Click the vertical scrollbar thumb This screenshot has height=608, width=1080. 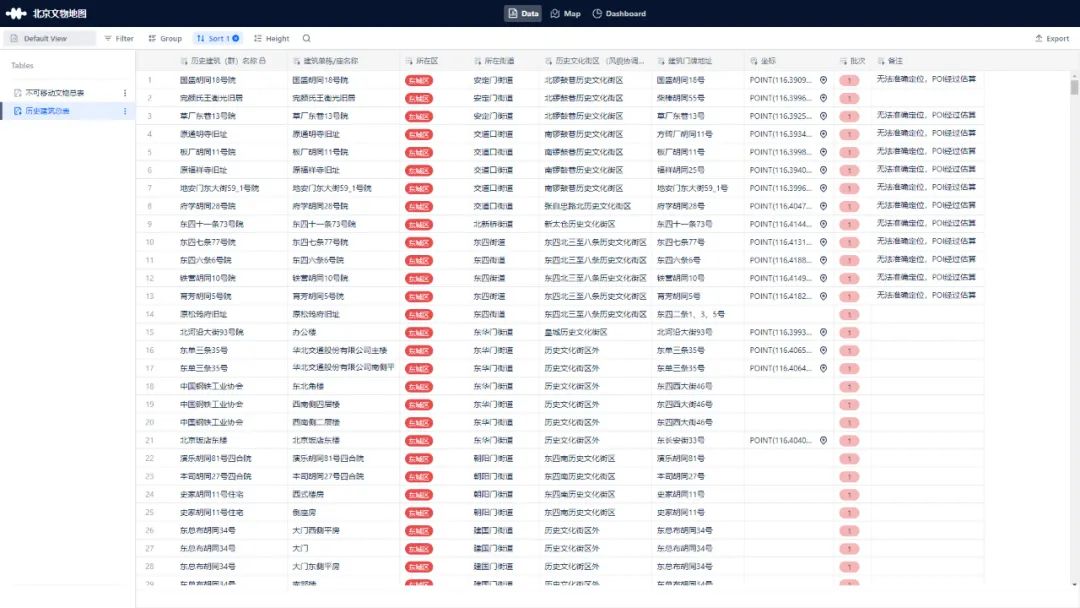[1074, 87]
